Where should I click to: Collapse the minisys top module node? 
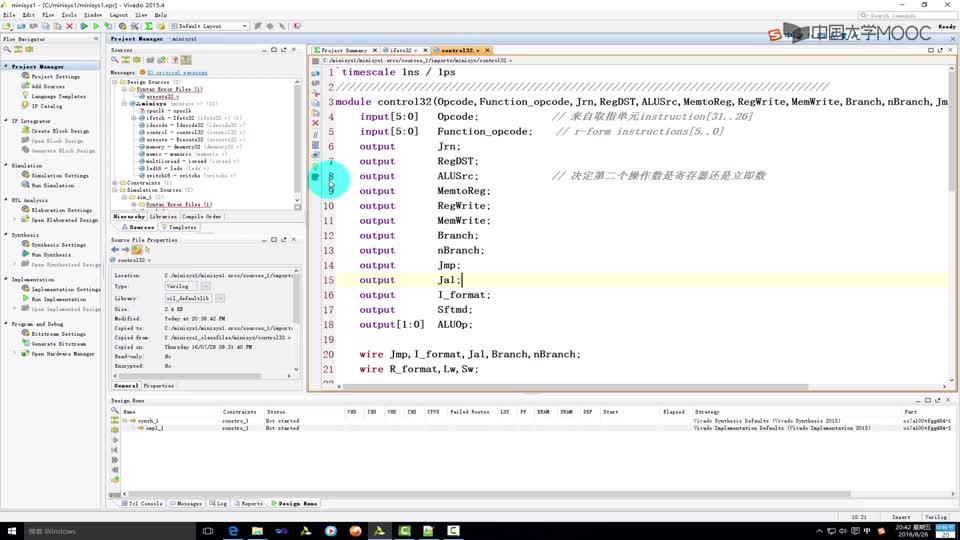pyautogui.click(x=124, y=103)
